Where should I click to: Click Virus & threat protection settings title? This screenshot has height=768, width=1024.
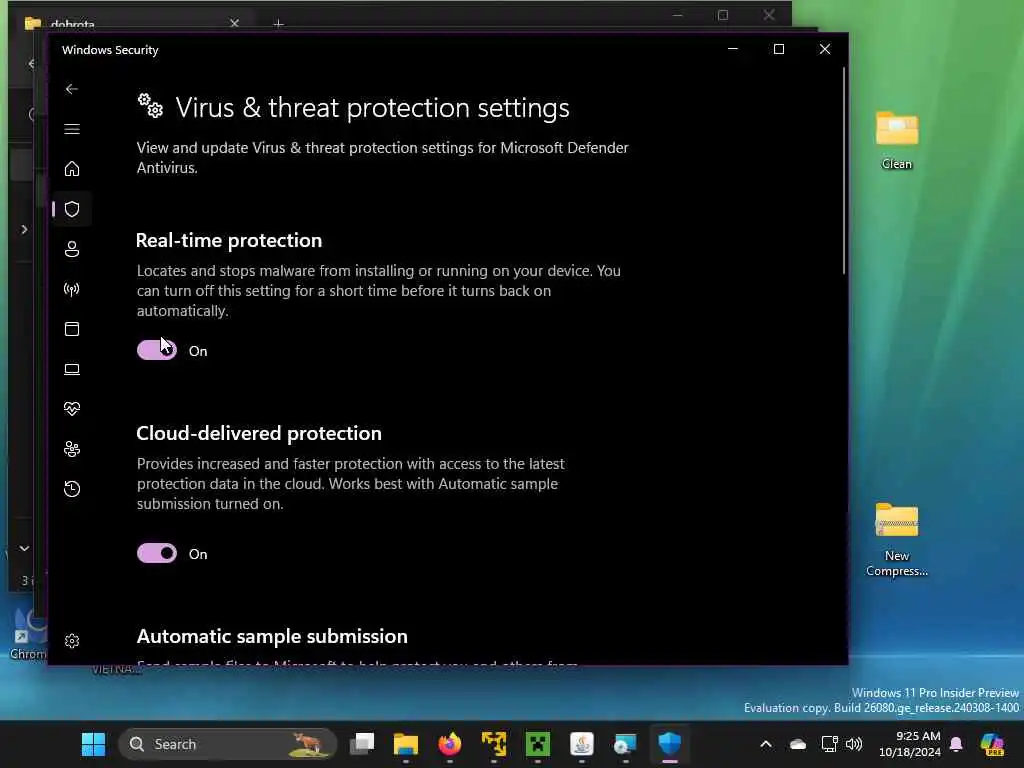[372, 108]
